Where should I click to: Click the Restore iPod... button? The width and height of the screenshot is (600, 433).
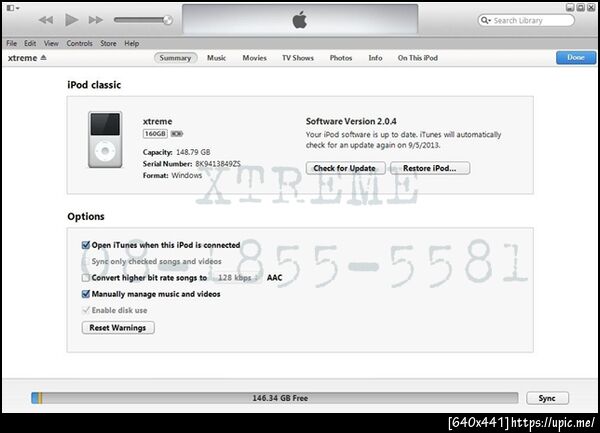[430, 168]
